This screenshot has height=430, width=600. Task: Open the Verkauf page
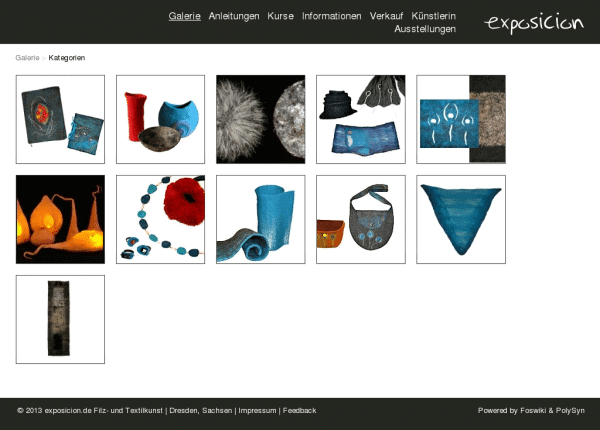[386, 16]
